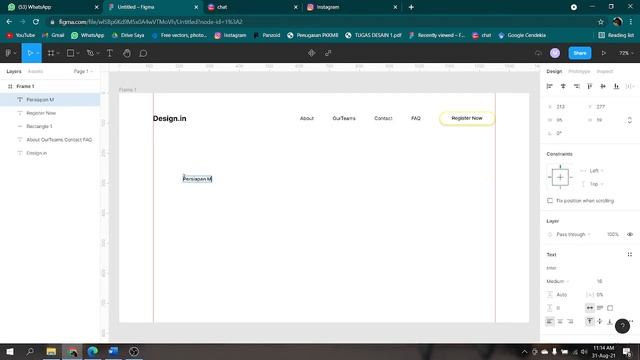Image resolution: width=640 pixels, height=360 pixels.
Task: Click the X position input field
Action: tap(564, 107)
